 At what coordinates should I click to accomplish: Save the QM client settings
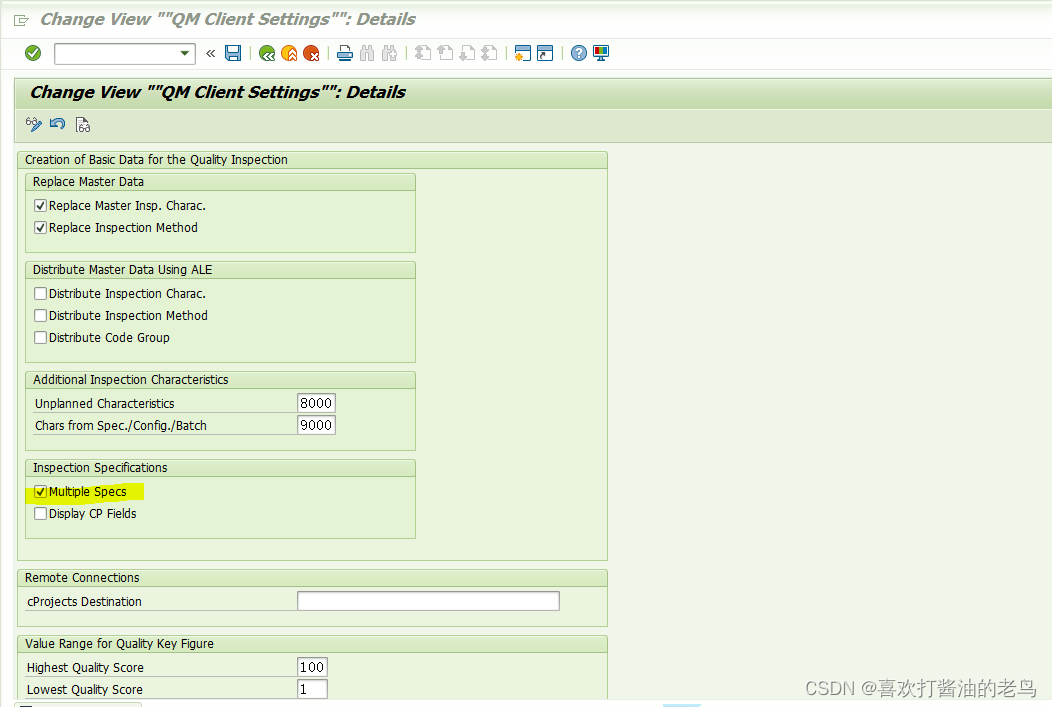(233, 53)
